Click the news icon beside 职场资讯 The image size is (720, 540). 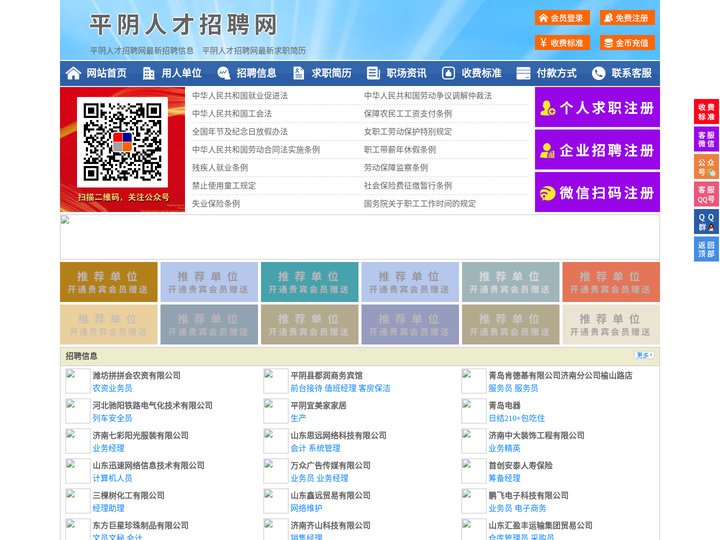[373, 73]
